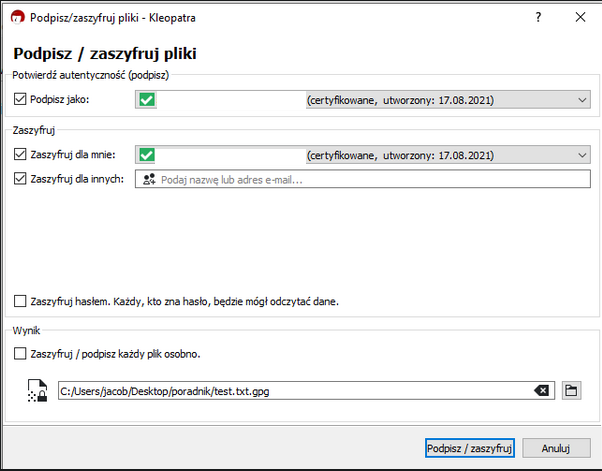Click the 'Podpisz / zaszyfruj pliki' heading
Screen dimensions: 602x471
[x=105, y=53]
